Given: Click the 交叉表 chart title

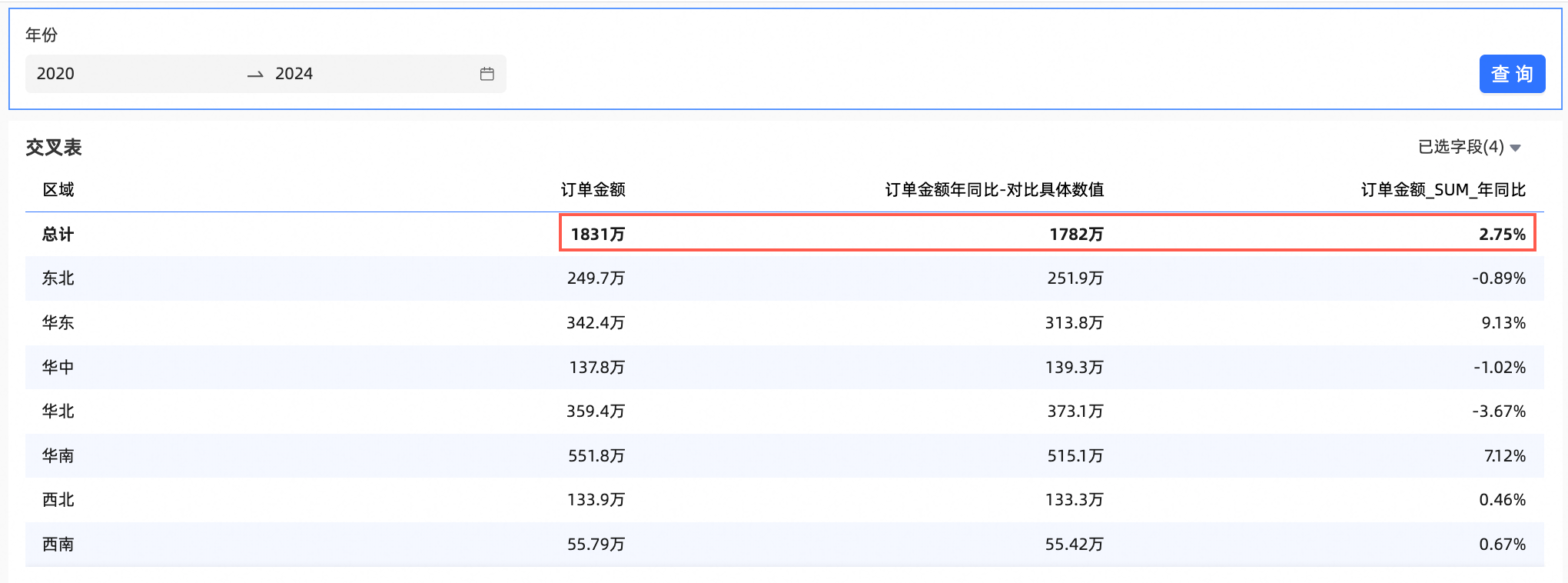Looking at the screenshot, I should (54, 148).
